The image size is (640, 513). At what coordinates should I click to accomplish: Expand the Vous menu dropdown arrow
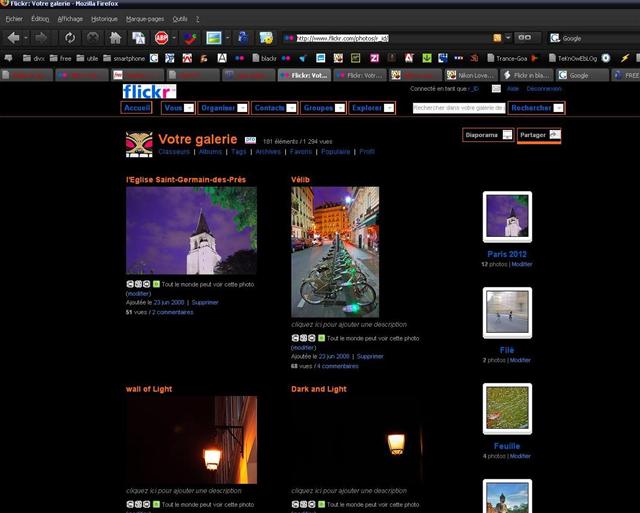187,108
